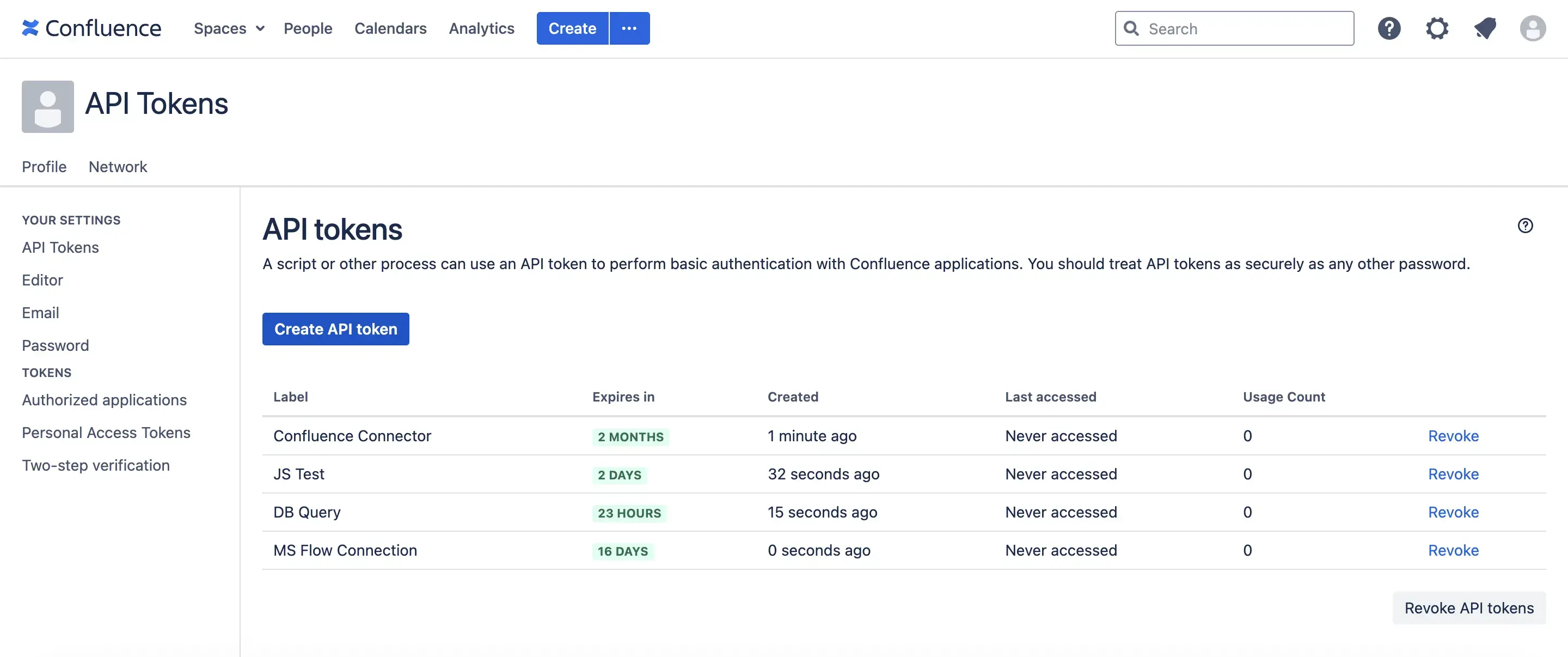
Task: Open Two-step verification in the sidebar
Action: (x=96, y=465)
